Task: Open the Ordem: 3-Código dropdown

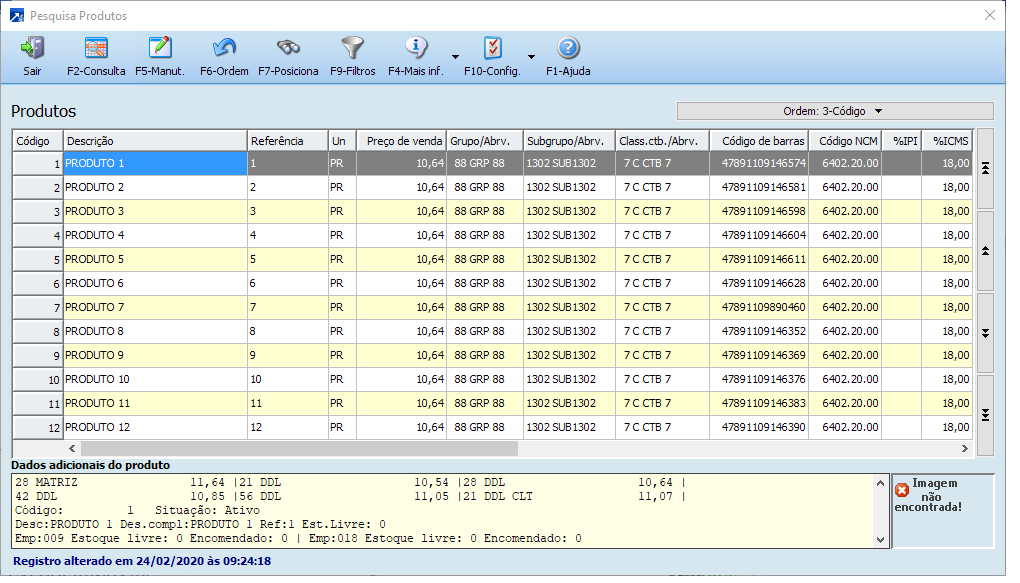Action: pyautogui.click(x=835, y=111)
